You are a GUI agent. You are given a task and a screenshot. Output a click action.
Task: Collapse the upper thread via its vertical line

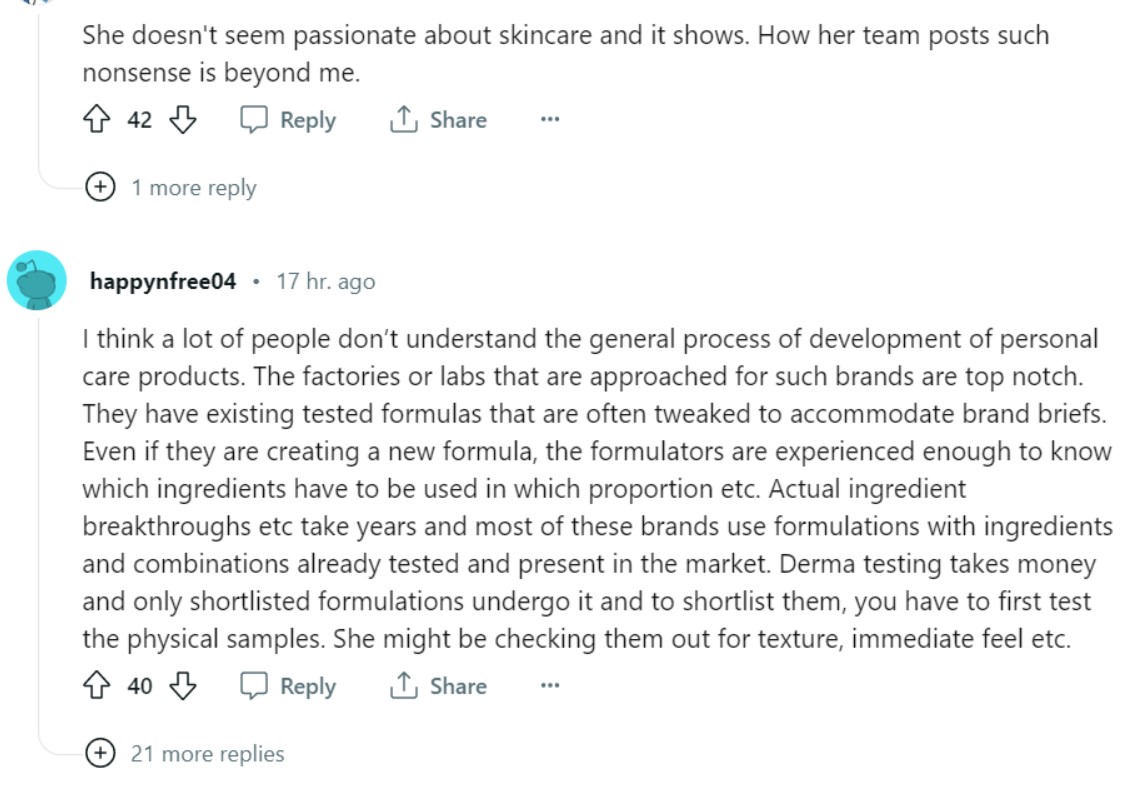pyautogui.click(x=38, y=88)
